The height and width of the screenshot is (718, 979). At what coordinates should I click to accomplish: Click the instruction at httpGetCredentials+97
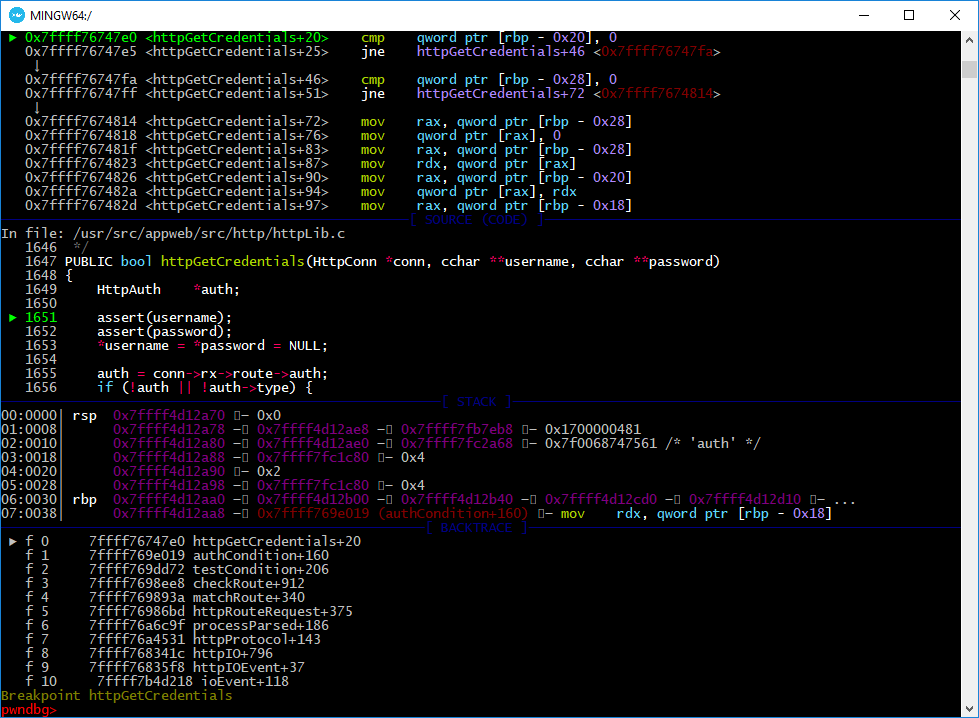click(328, 206)
